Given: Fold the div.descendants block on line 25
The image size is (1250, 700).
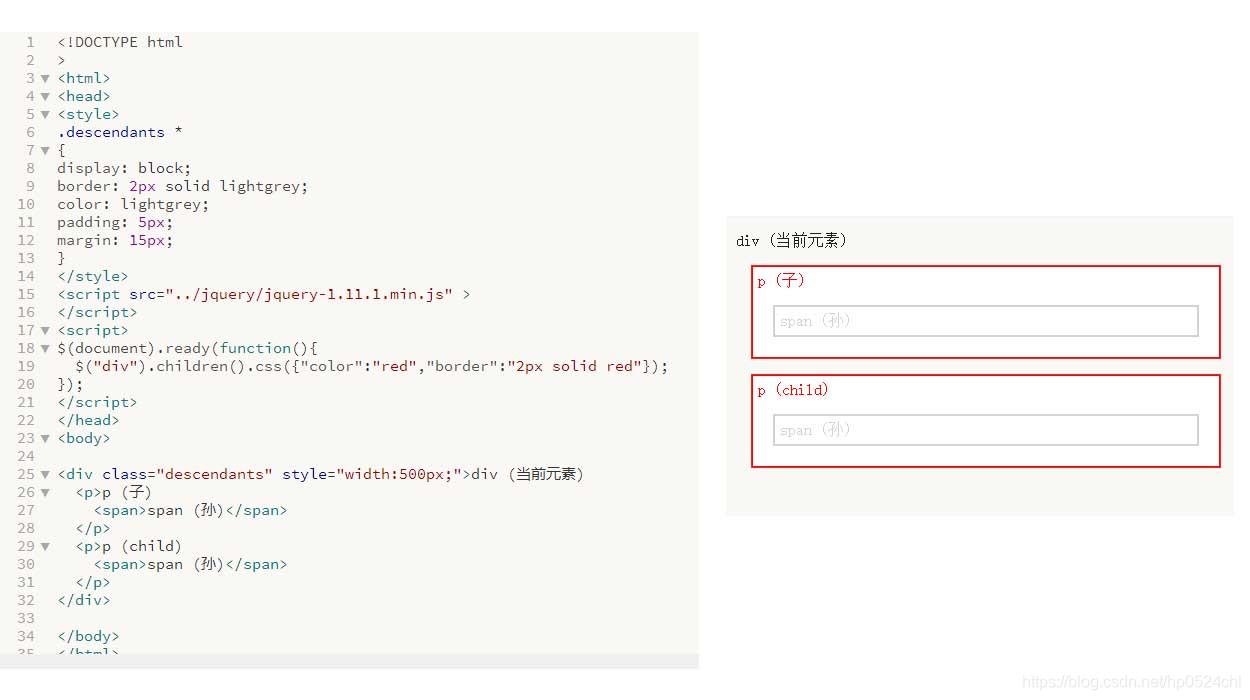Looking at the screenshot, I should [x=45, y=474].
